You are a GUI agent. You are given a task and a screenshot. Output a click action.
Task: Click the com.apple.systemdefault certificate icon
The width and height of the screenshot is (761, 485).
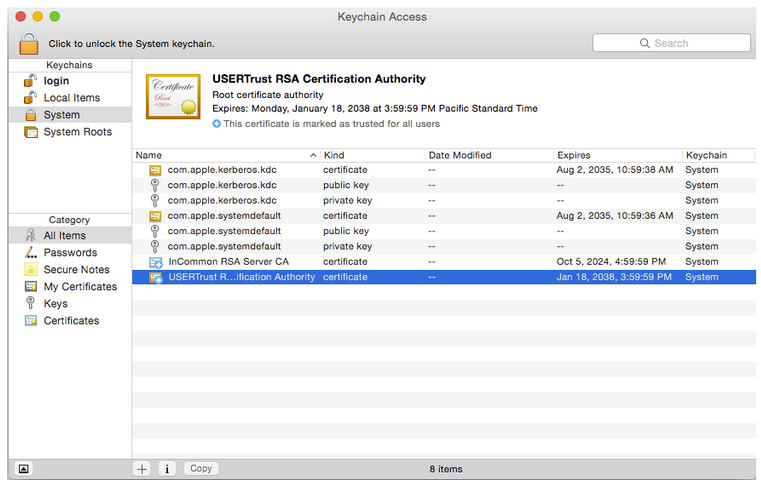point(155,216)
